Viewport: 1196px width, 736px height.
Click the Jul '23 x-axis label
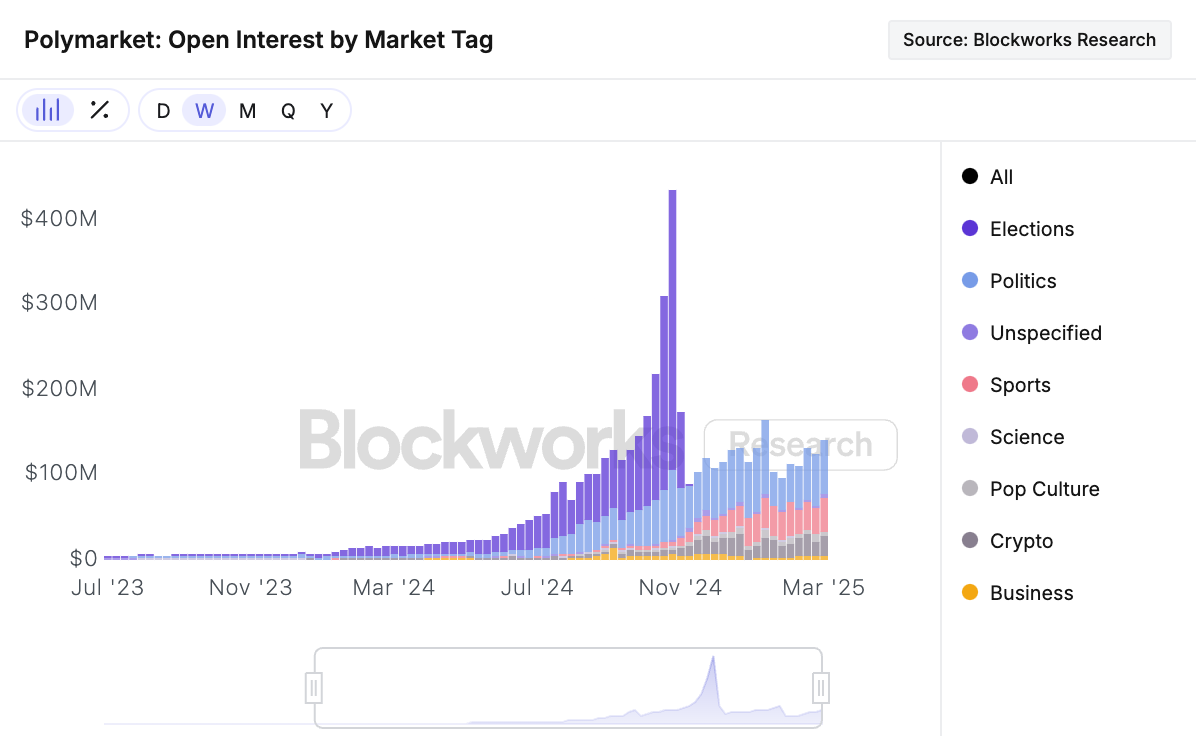(x=108, y=587)
